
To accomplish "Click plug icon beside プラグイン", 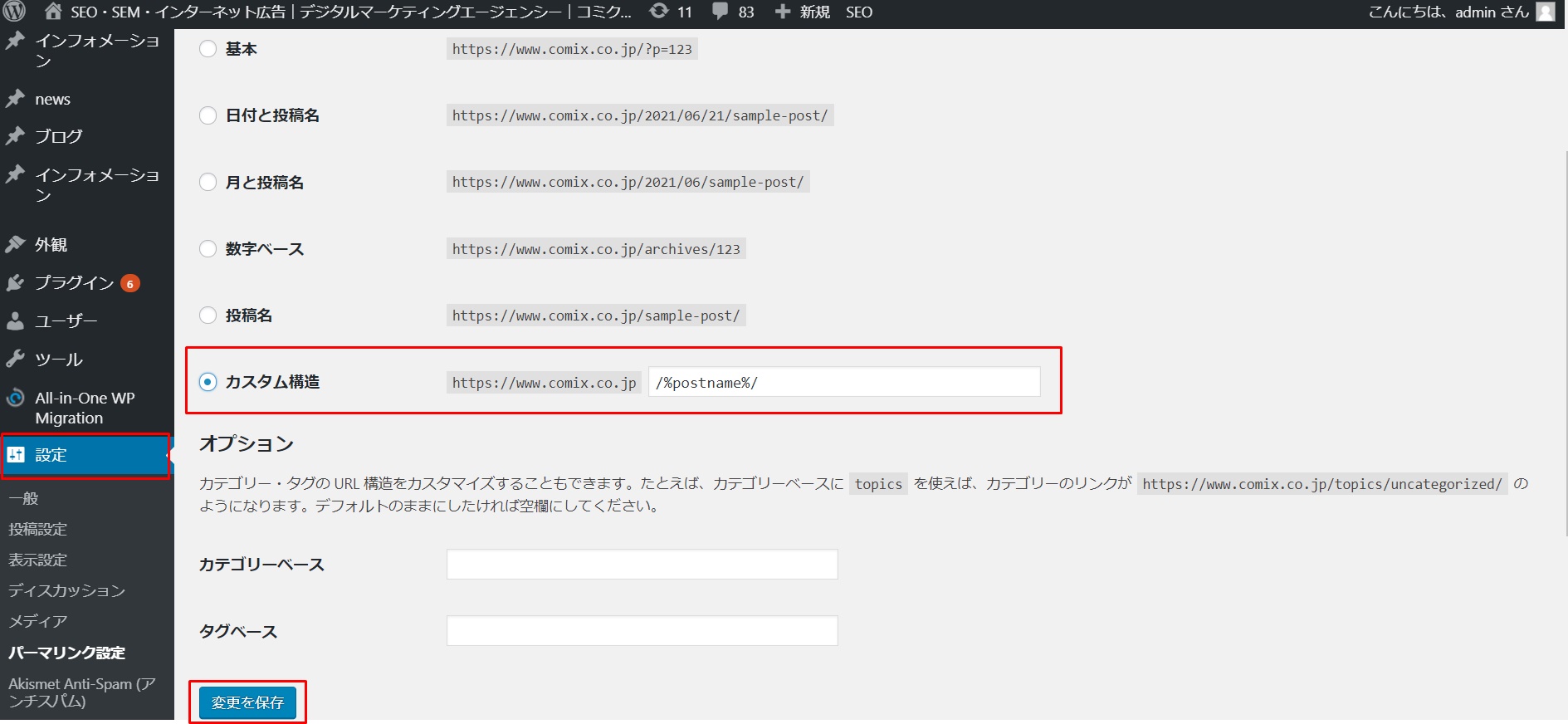I will coord(15,282).
